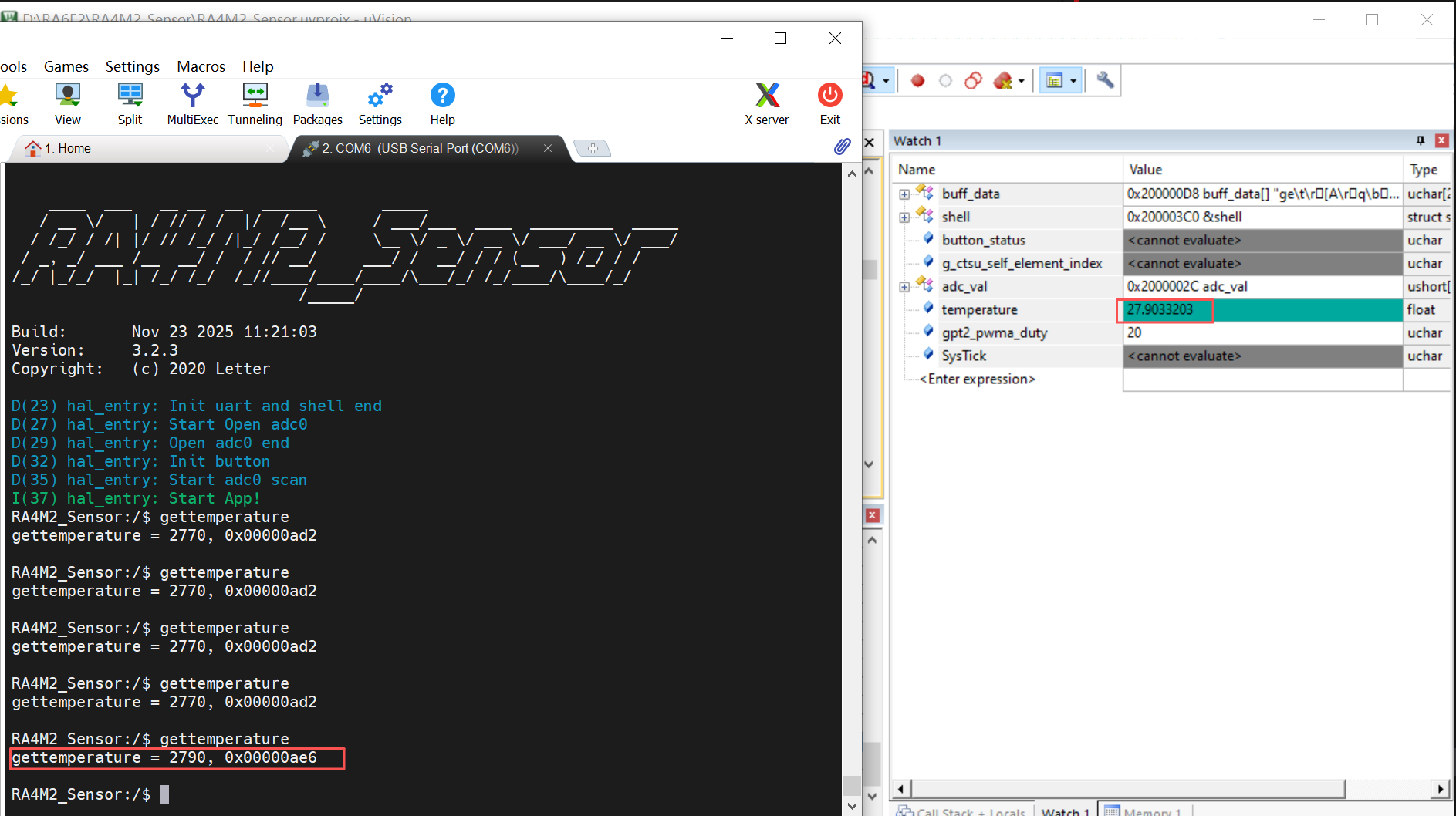Open the find icon dropdown arrow in uVision
The image size is (1456, 816).
pyautogui.click(x=886, y=81)
